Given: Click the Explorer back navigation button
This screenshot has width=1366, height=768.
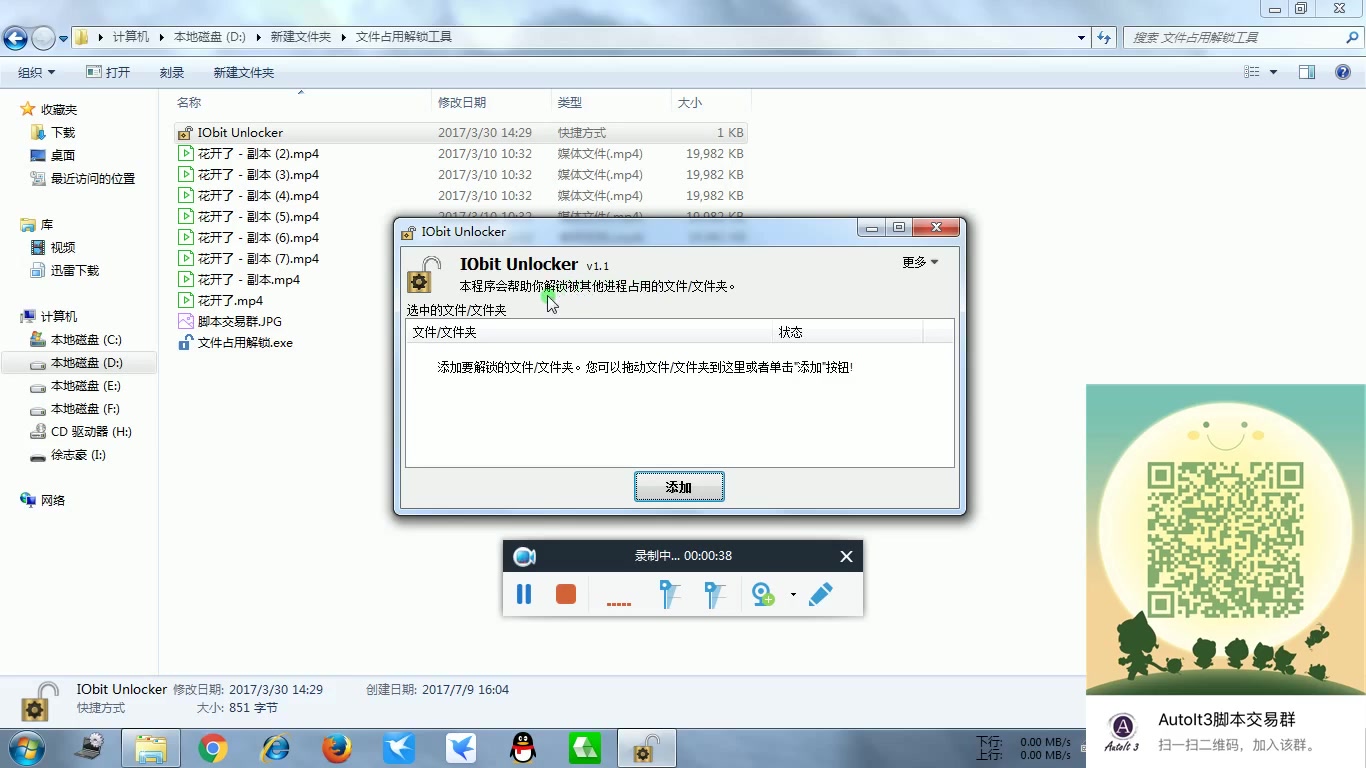Looking at the screenshot, I should [x=15, y=38].
